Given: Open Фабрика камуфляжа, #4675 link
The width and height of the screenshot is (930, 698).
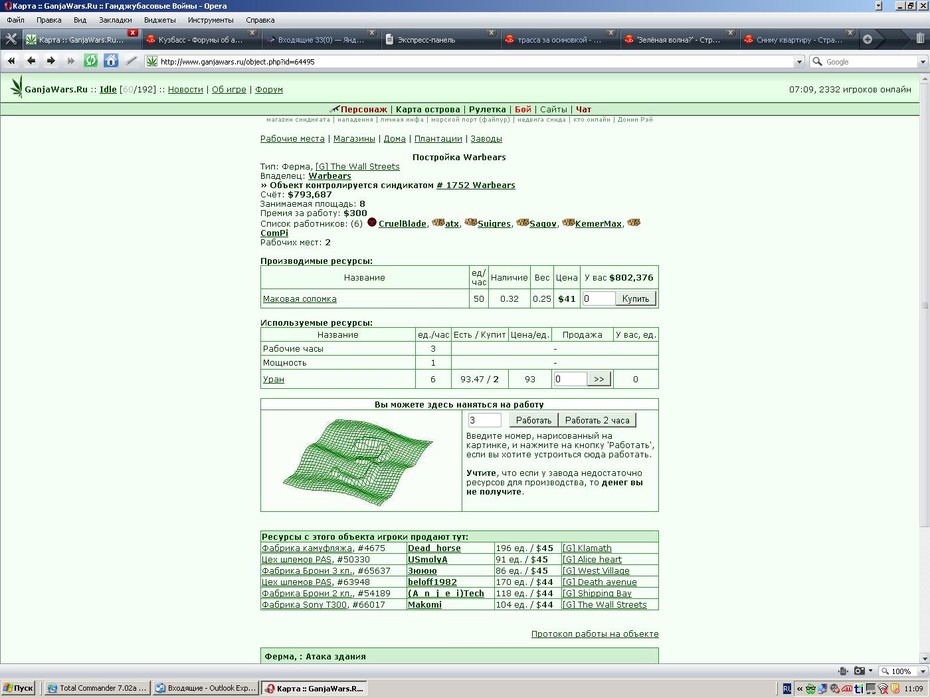Looking at the screenshot, I should pyautogui.click(x=323, y=548).
